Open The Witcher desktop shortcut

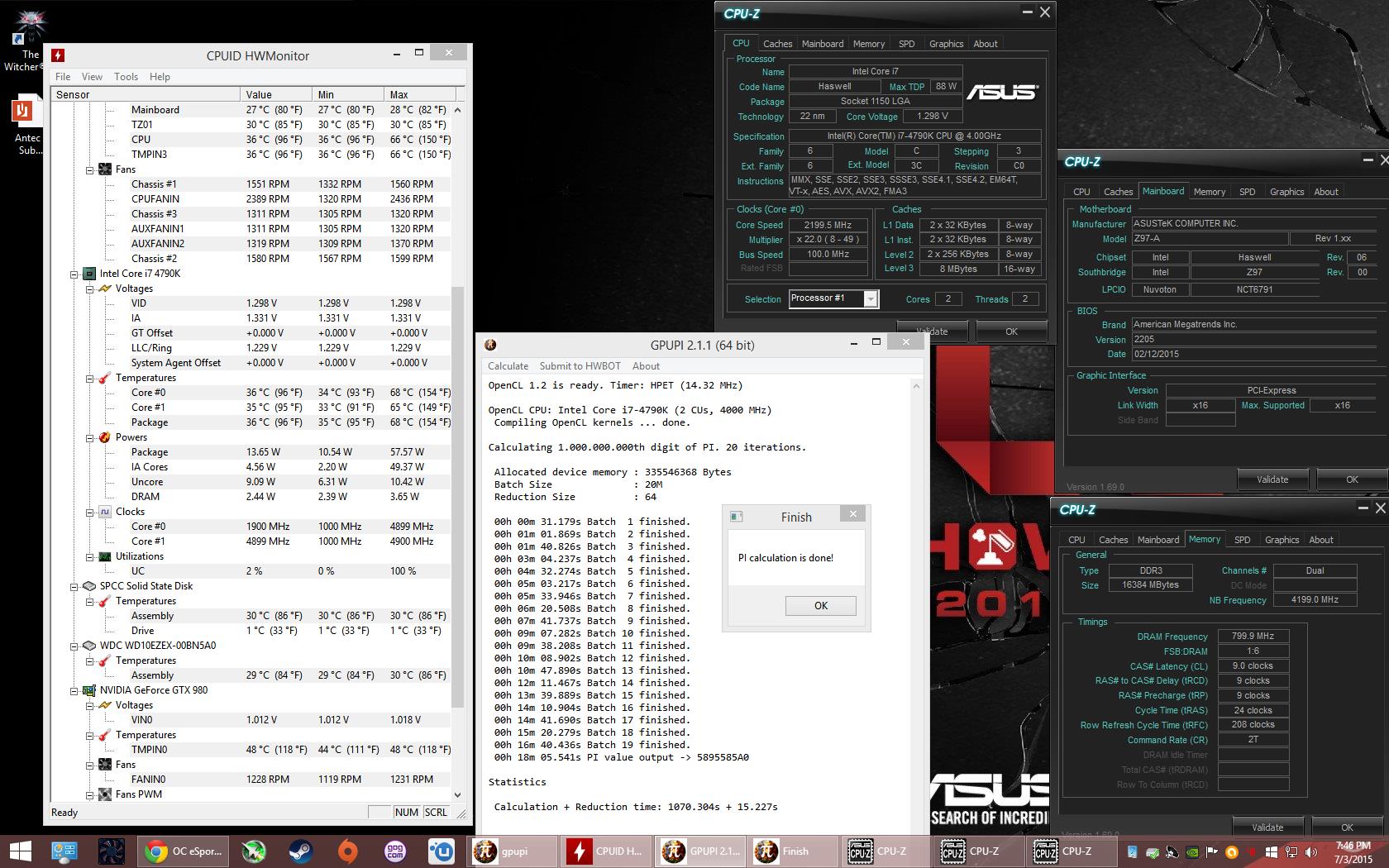pos(31,41)
